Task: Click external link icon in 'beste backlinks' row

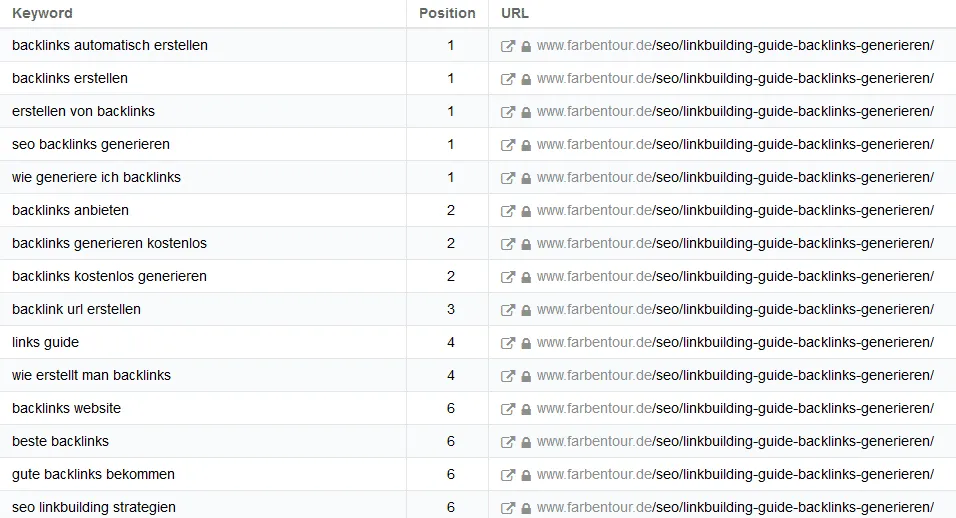Action: click(507, 442)
